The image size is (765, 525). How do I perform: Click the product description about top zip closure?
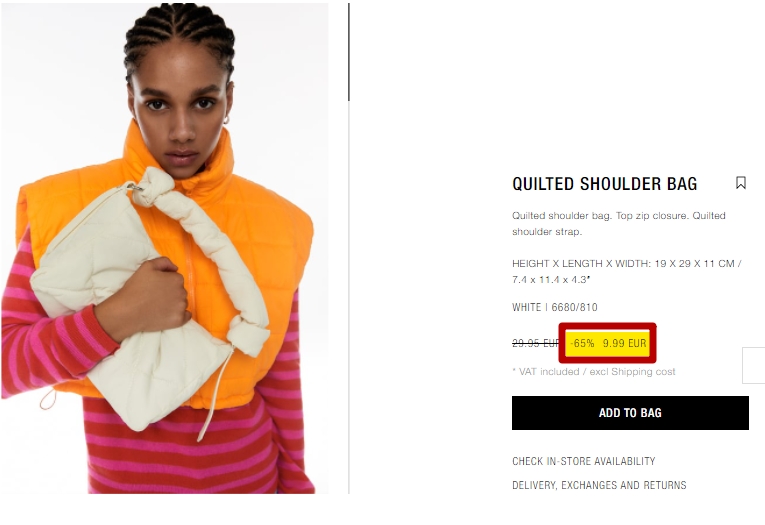click(619, 223)
